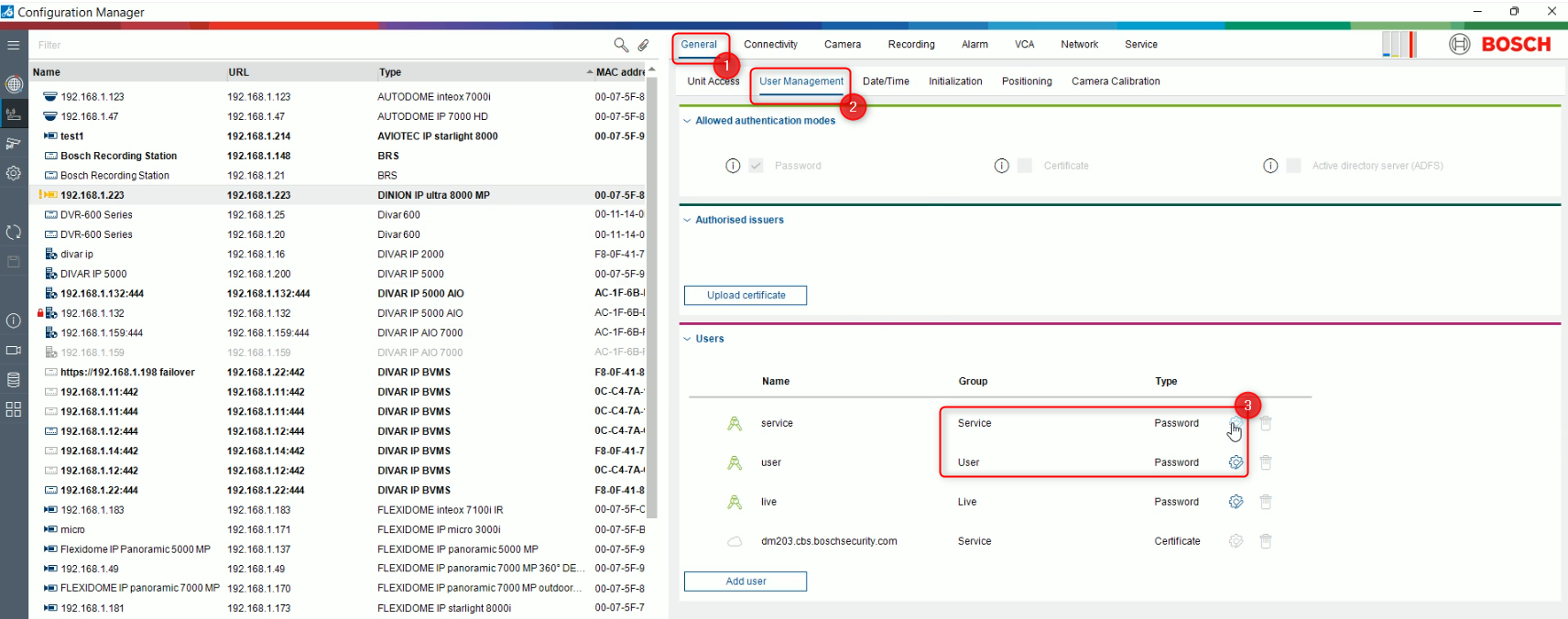Screen dimensions: 1568x619
Task: Click the green user icon for service
Action: (735, 424)
